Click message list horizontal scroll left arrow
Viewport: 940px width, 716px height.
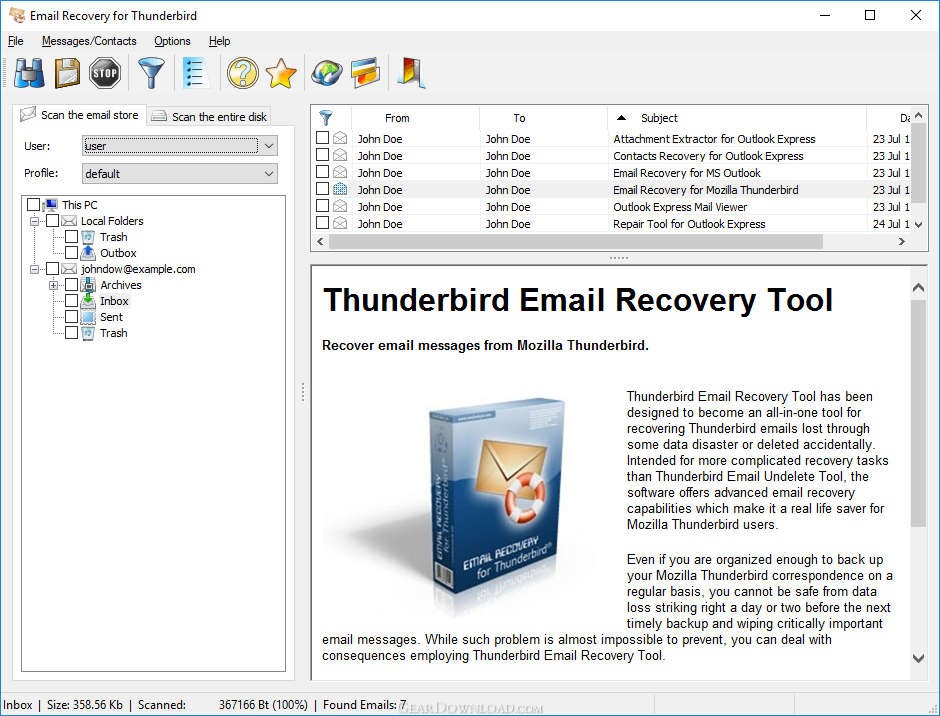pyautogui.click(x=321, y=241)
